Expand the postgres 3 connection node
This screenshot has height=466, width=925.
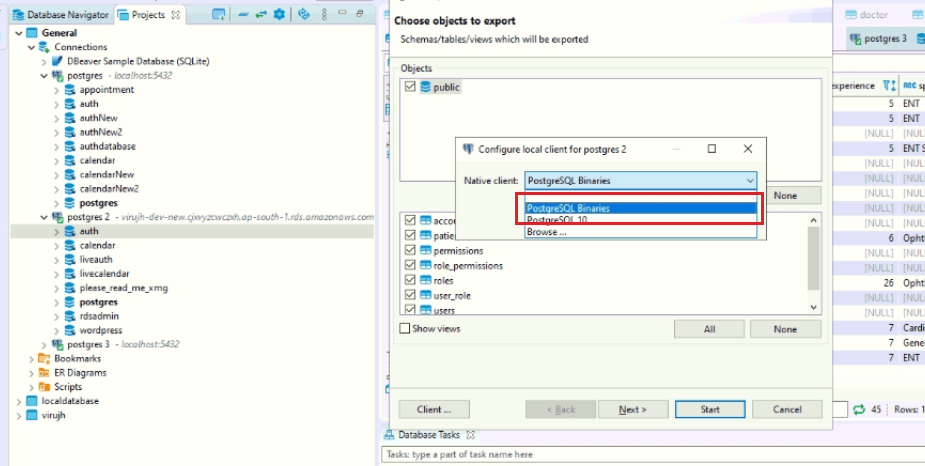44,344
